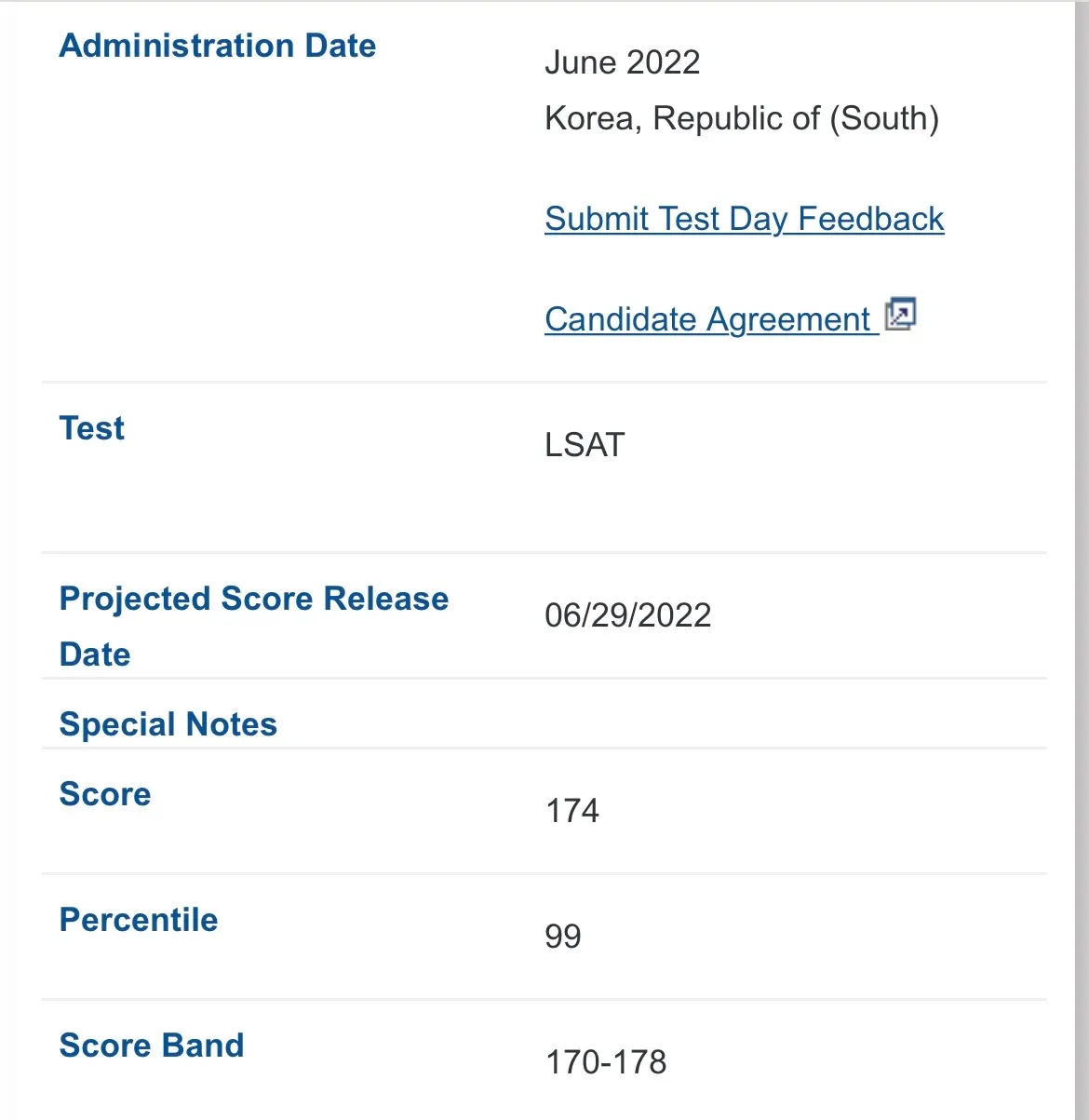
Task: Click the Score Band label
Action: point(151,1046)
